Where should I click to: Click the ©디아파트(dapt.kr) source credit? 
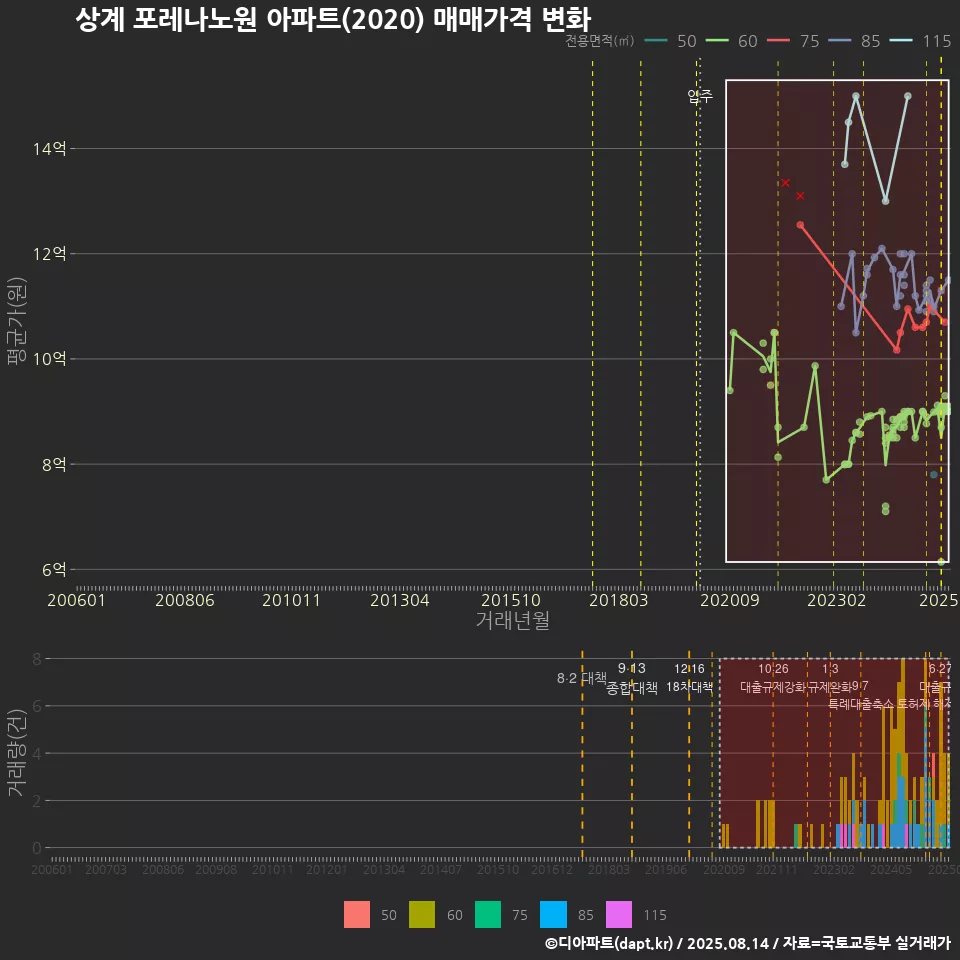point(609,943)
